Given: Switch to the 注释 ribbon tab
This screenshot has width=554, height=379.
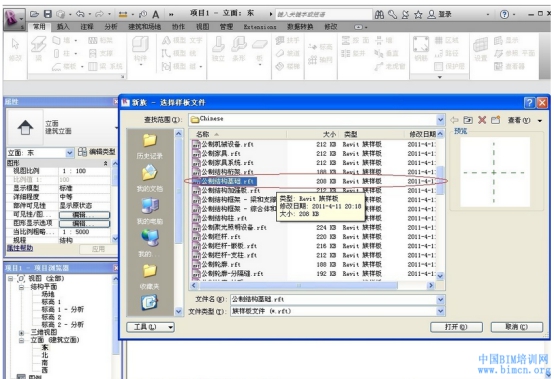Looking at the screenshot, I should click(x=87, y=26).
